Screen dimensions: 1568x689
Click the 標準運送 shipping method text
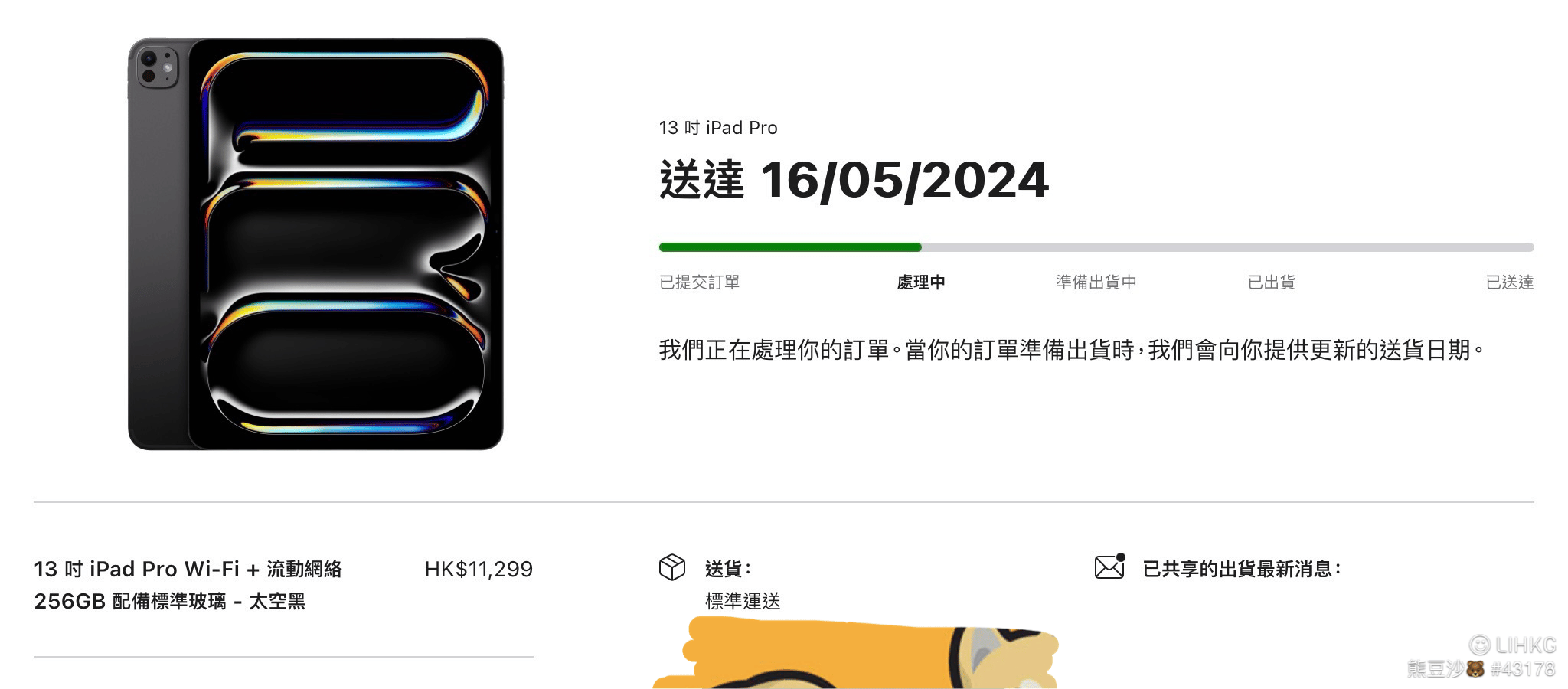(x=743, y=601)
